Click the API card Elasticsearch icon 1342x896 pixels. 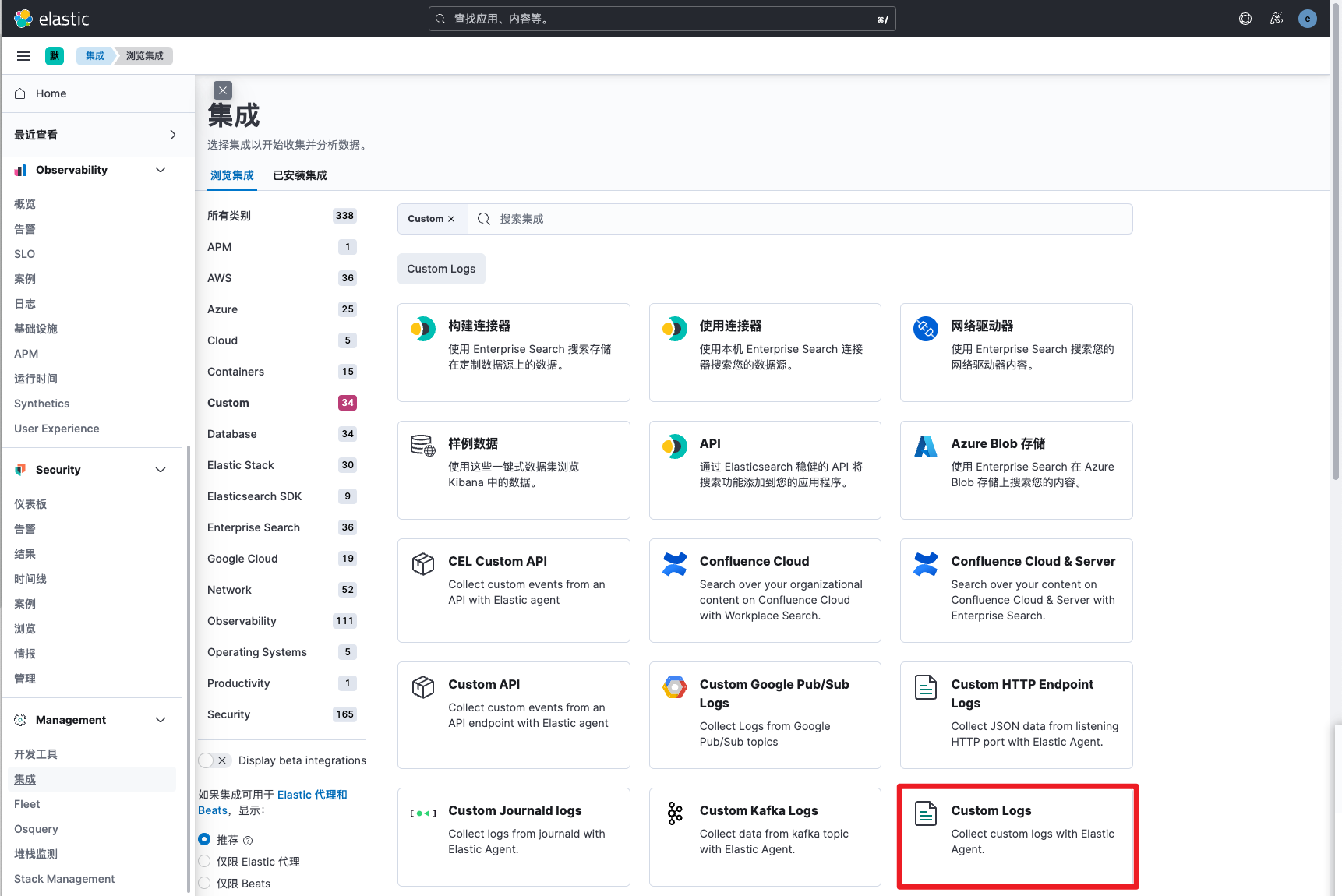point(675,446)
